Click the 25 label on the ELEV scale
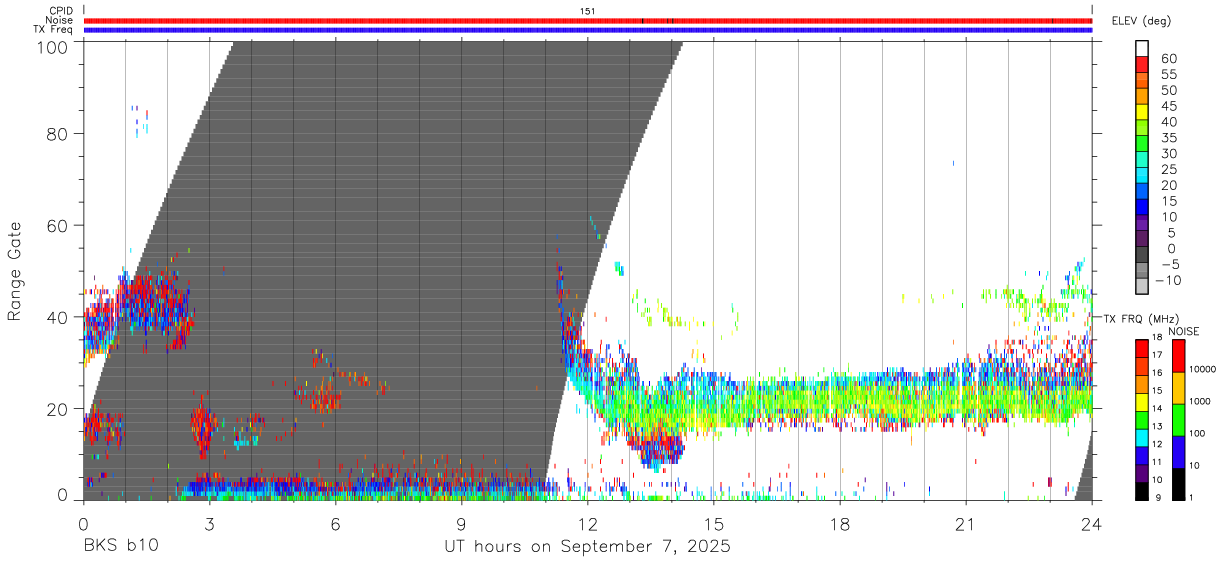Screen dimensions: 1228x567 1168,170
